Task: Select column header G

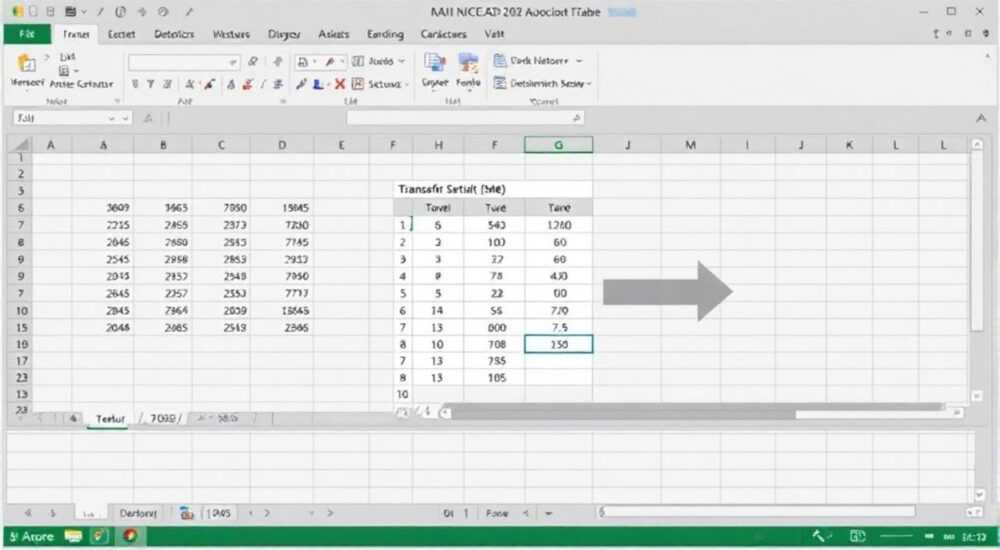Action: (x=558, y=145)
